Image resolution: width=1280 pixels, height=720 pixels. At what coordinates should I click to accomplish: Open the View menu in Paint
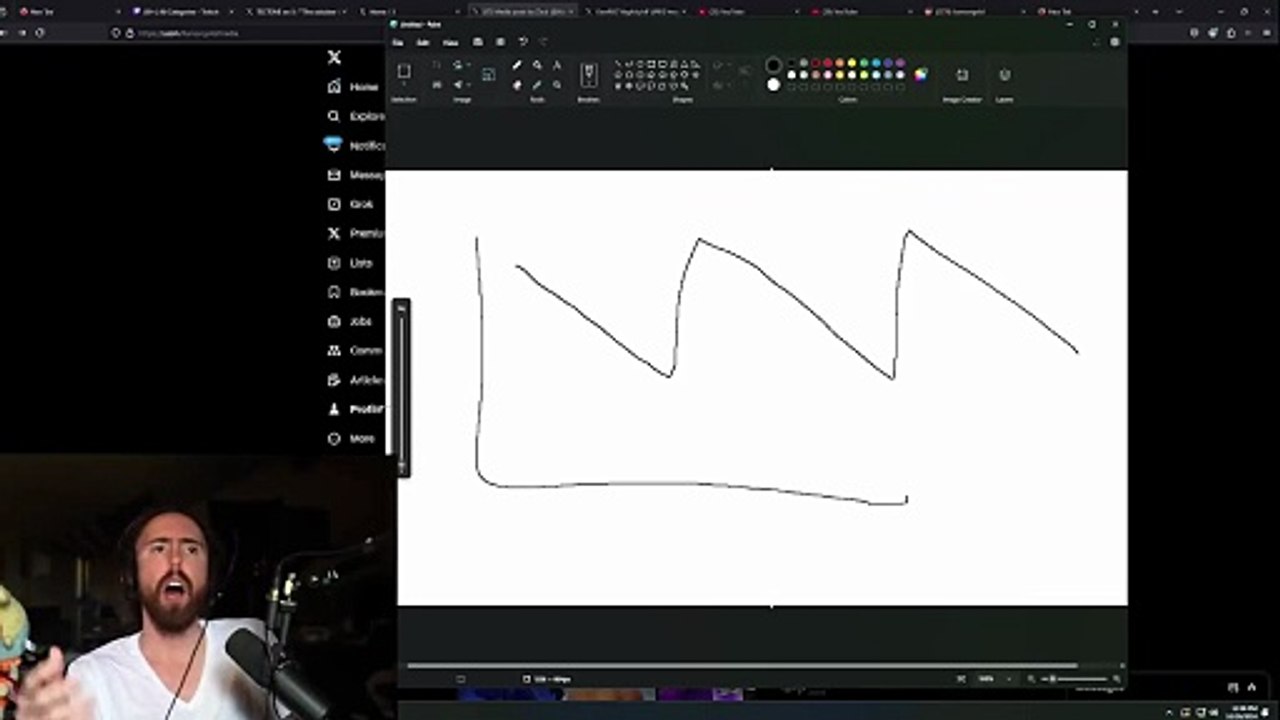pyautogui.click(x=450, y=43)
